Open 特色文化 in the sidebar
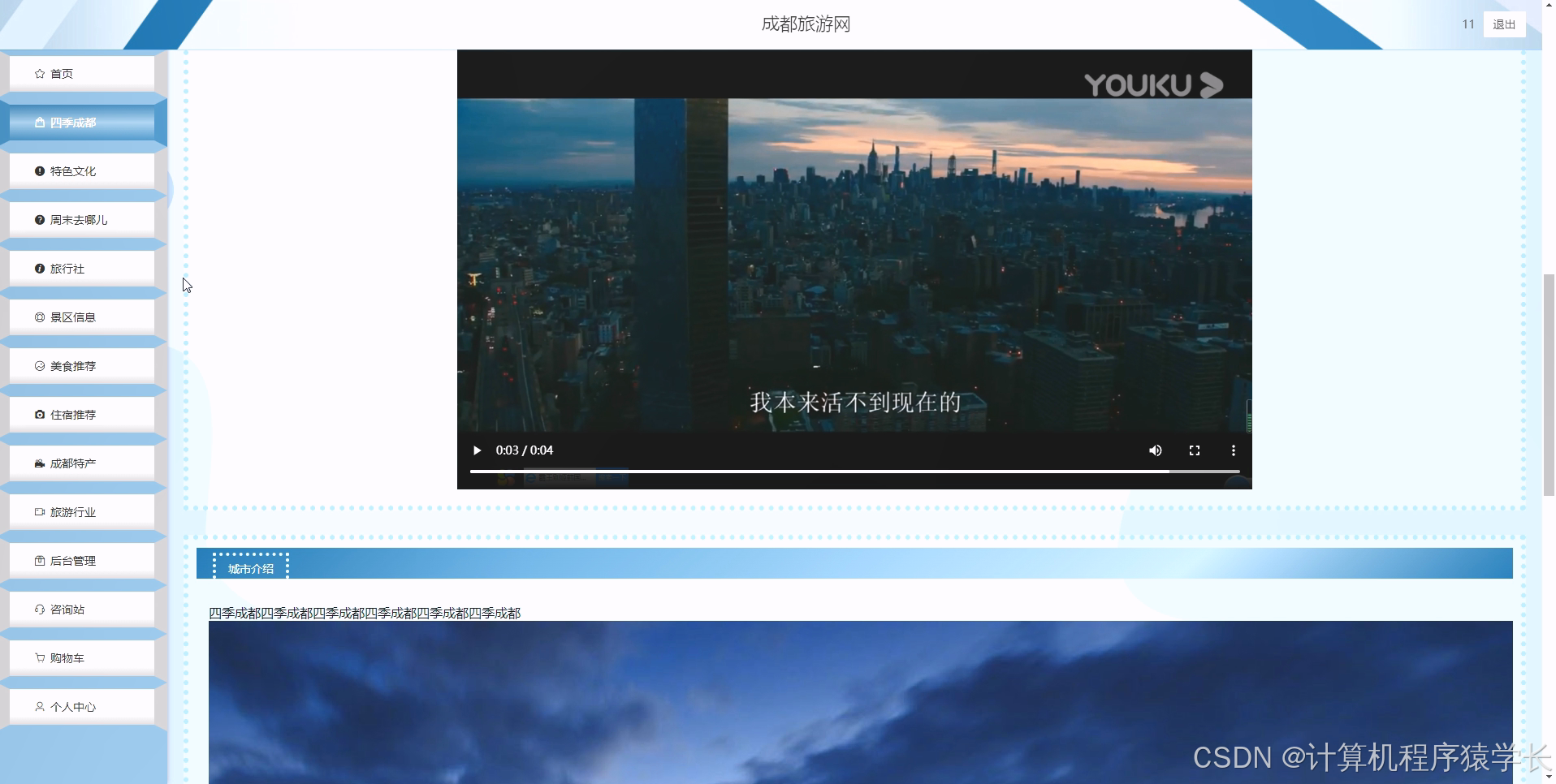Viewport: 1556px width, 784px height. pos(81,171)
